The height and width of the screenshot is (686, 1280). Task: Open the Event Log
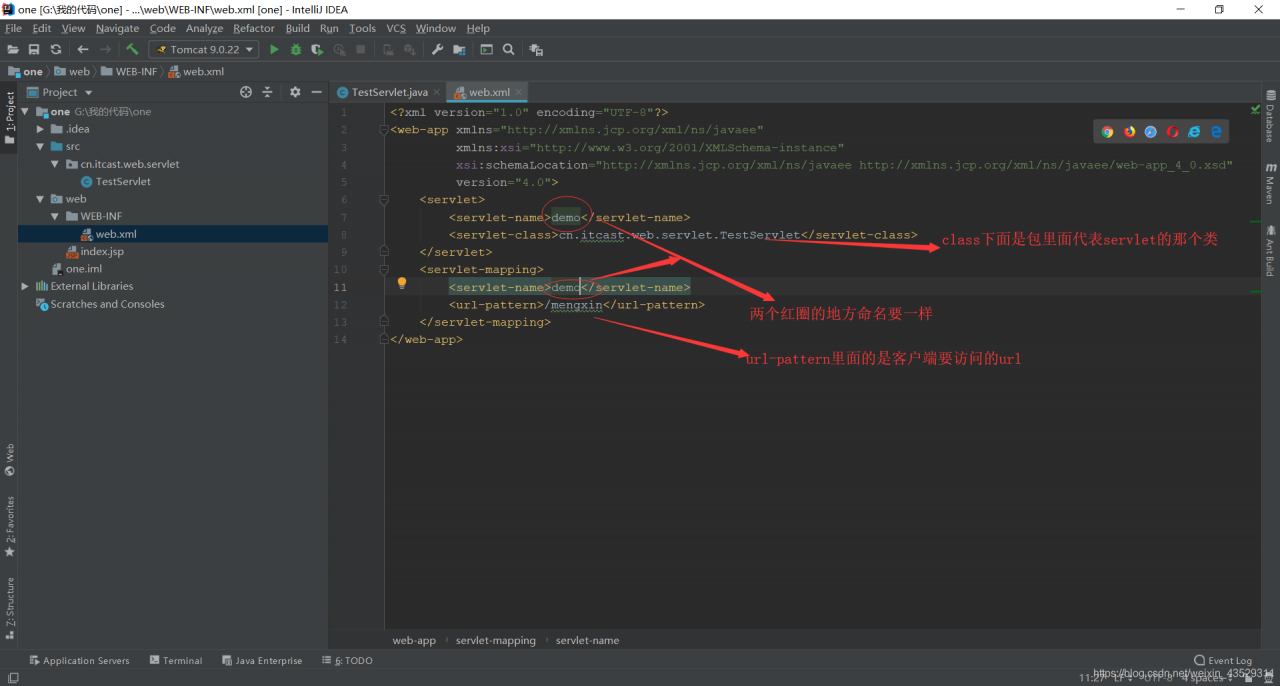click(1223, 661)
